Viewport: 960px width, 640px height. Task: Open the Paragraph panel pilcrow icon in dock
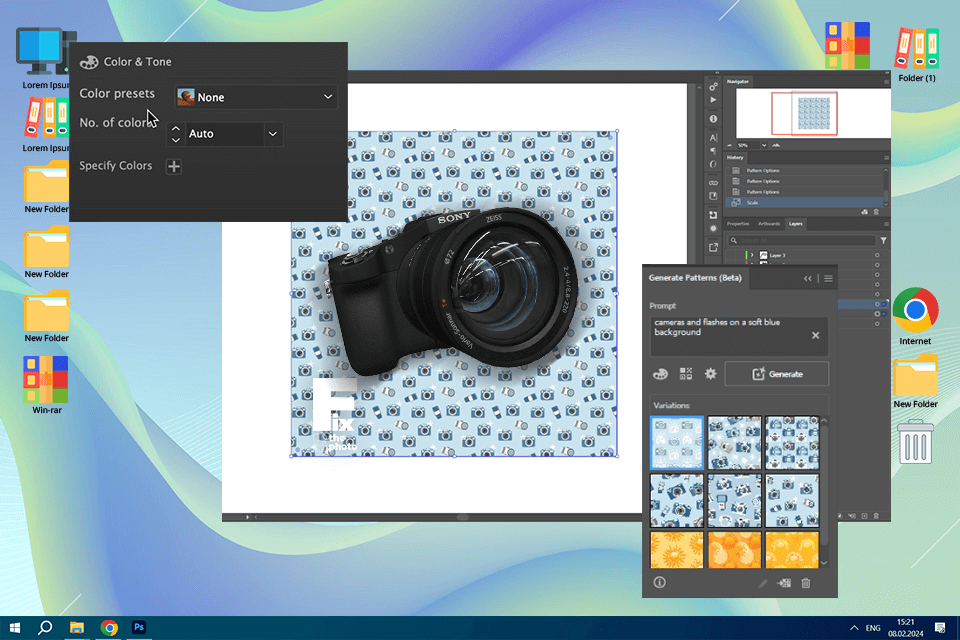(x=713, y=151)
